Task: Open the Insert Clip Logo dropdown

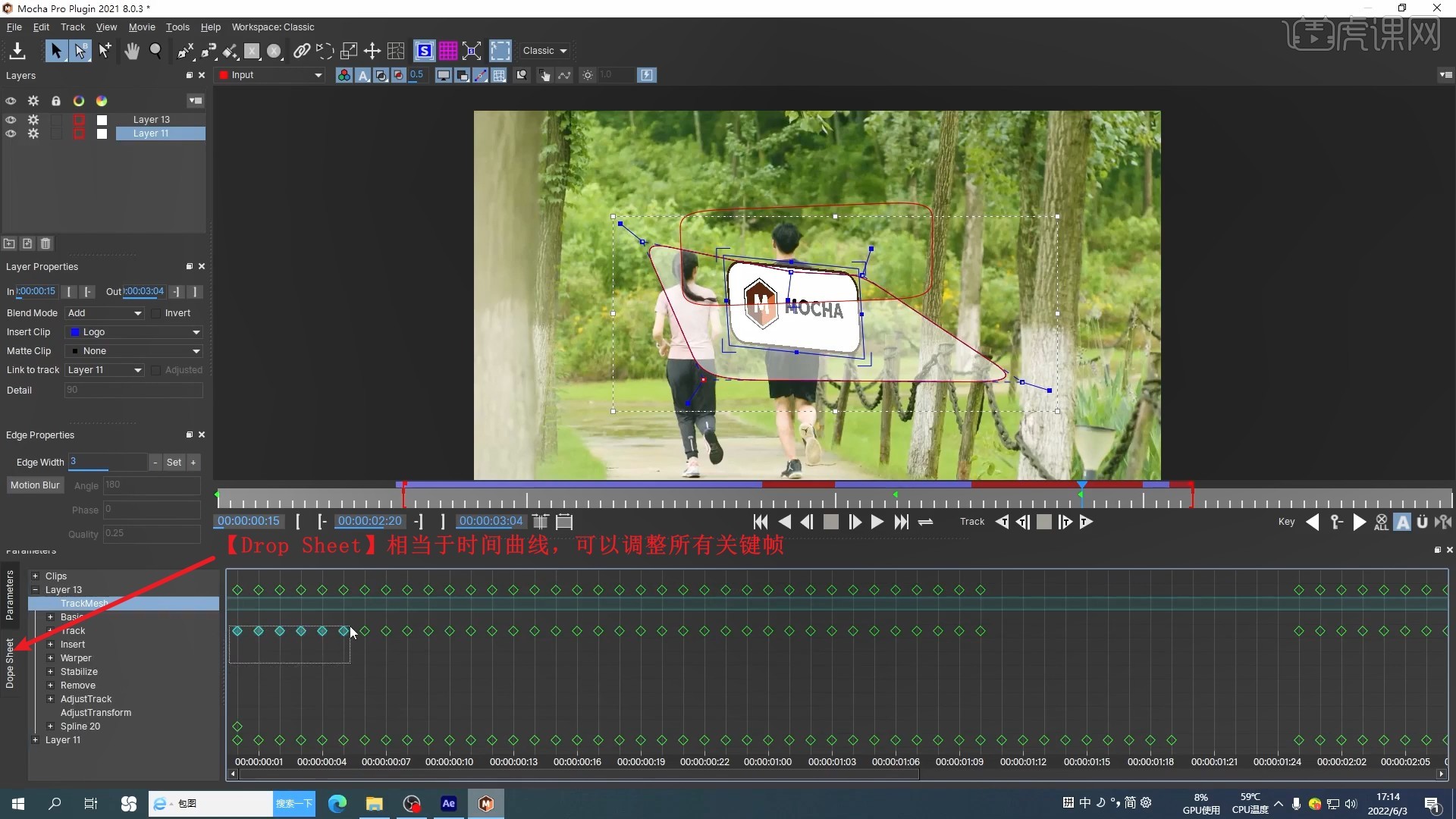Action: click(134, 332)
